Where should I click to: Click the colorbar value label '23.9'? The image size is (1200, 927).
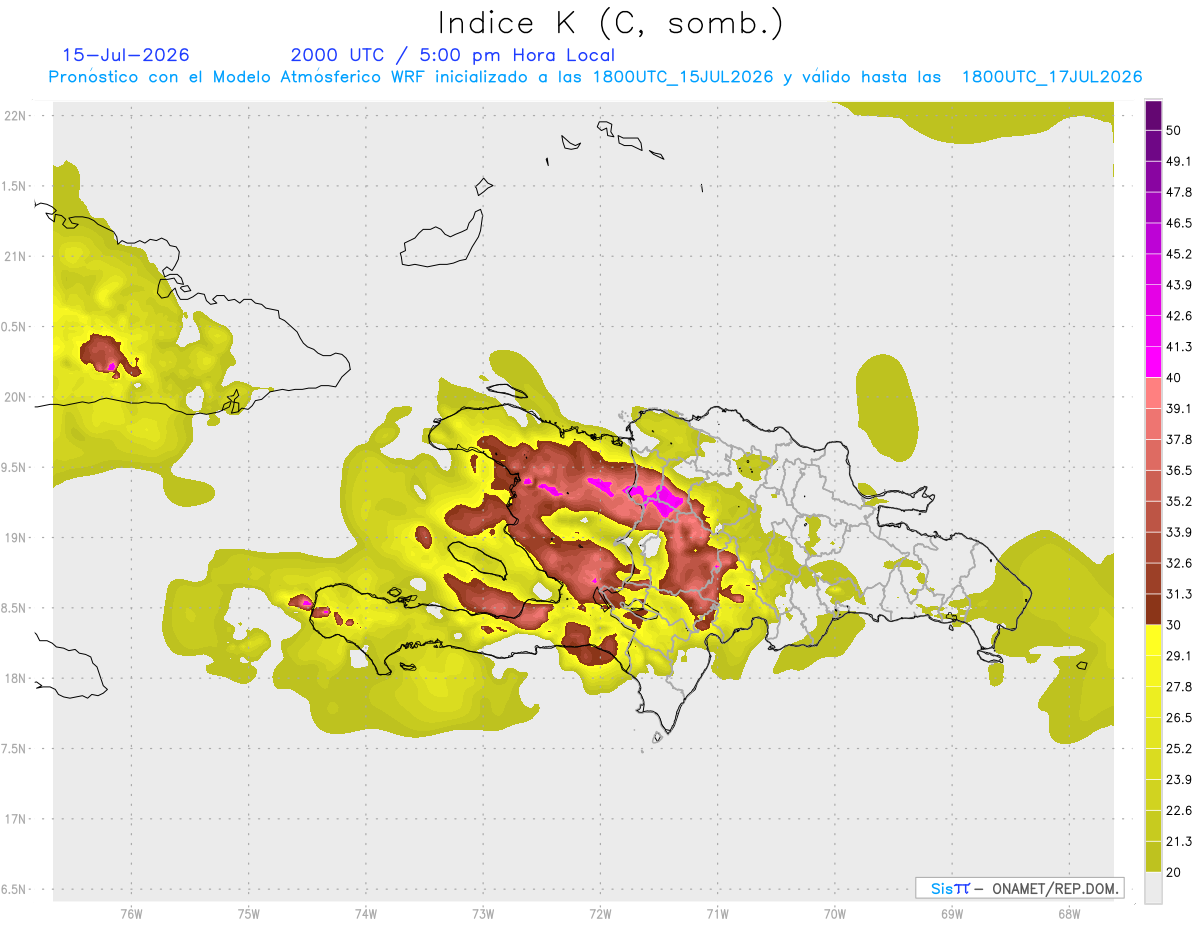coord(1178,780)
